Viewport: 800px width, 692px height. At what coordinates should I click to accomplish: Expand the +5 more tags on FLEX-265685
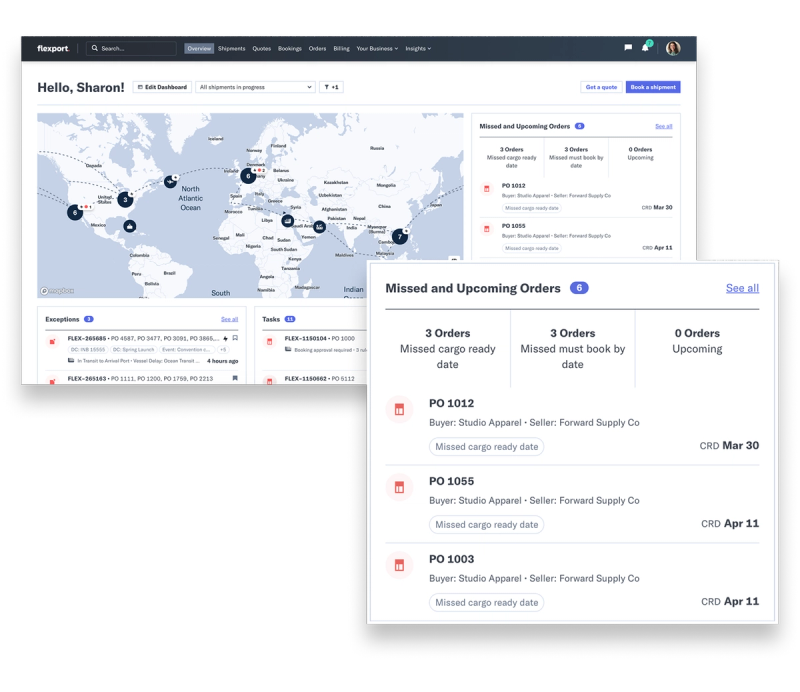[223, 350]
